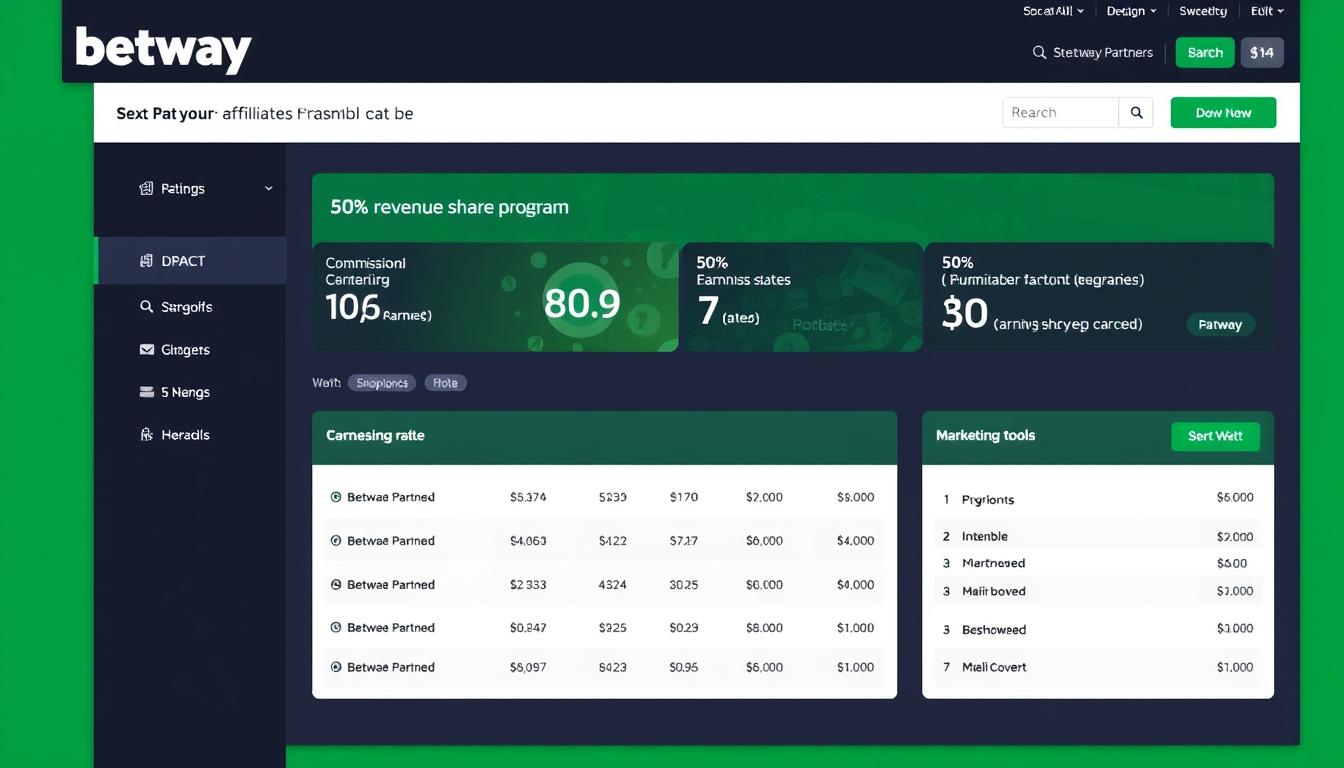Click the betway logo

[x=163, y=49]
